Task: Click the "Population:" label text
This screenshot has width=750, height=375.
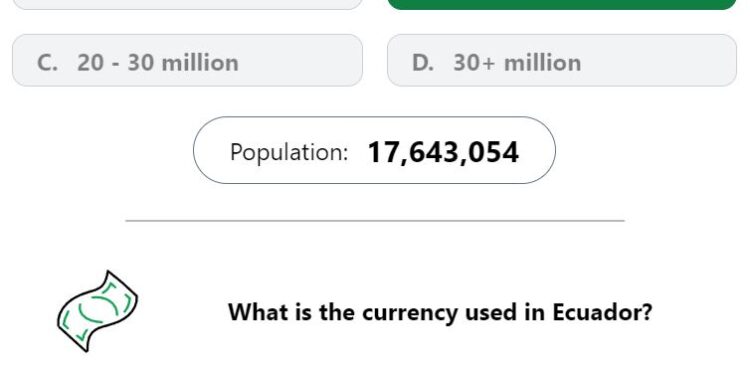Action: [x=289, y=153]
